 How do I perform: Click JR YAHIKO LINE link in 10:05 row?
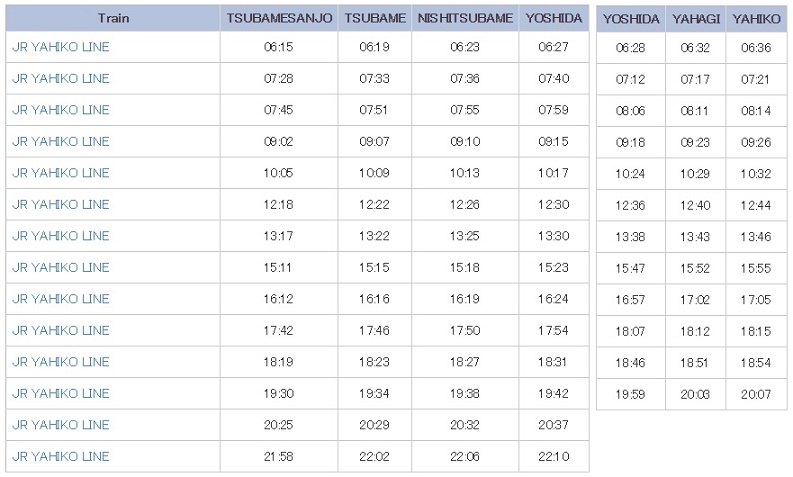tap(60, 173)
